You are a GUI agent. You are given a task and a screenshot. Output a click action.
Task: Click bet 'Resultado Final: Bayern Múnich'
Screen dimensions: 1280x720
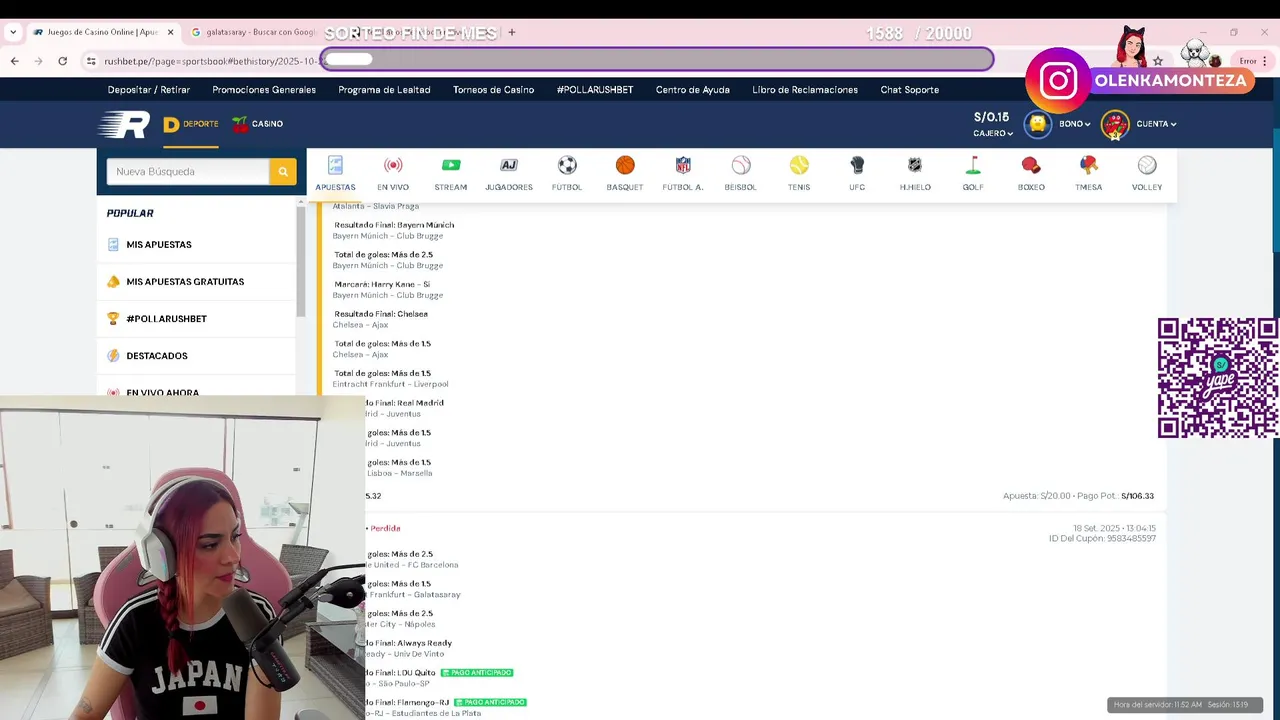[394, 225]
